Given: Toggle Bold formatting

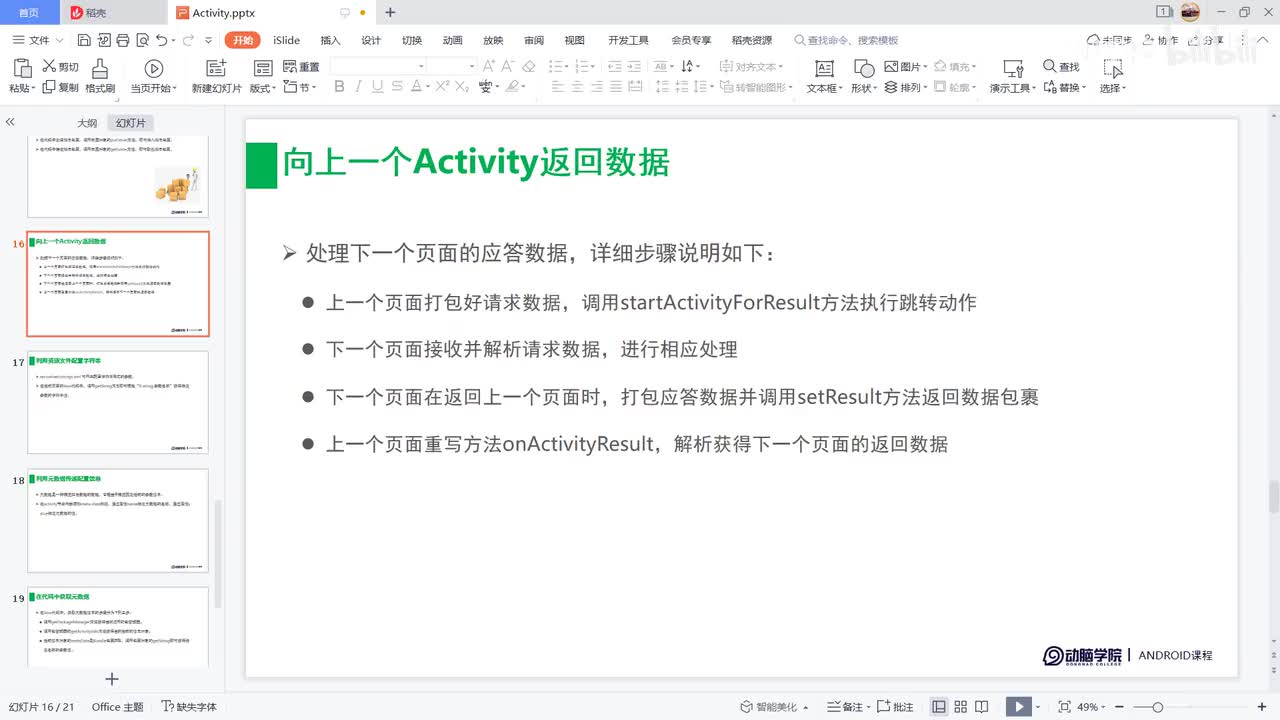Looking at the screenshot, I should [x=339, y=87].
